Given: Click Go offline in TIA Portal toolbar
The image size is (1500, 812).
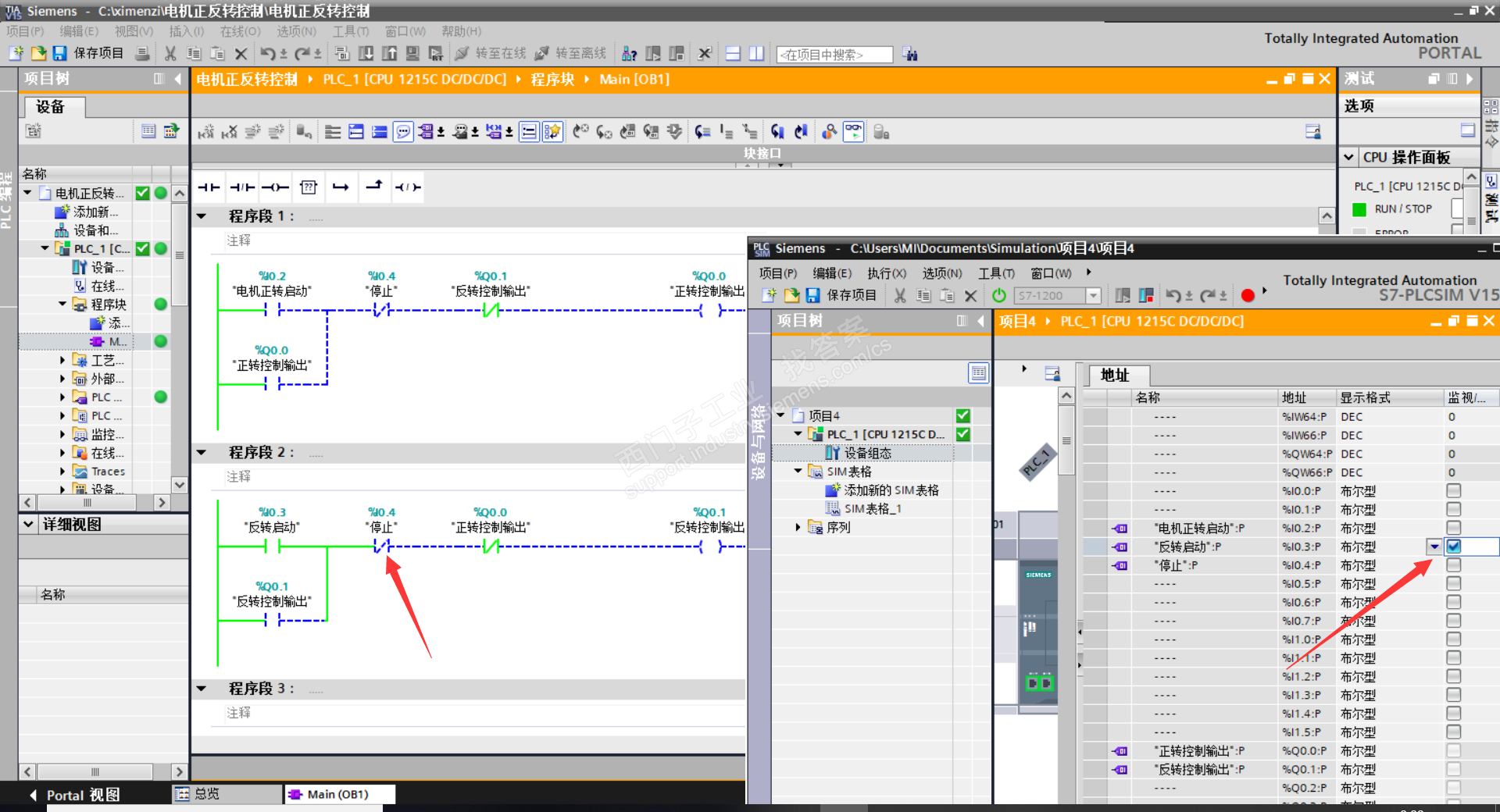Looking at the screenshot, I should pos(570,53).
